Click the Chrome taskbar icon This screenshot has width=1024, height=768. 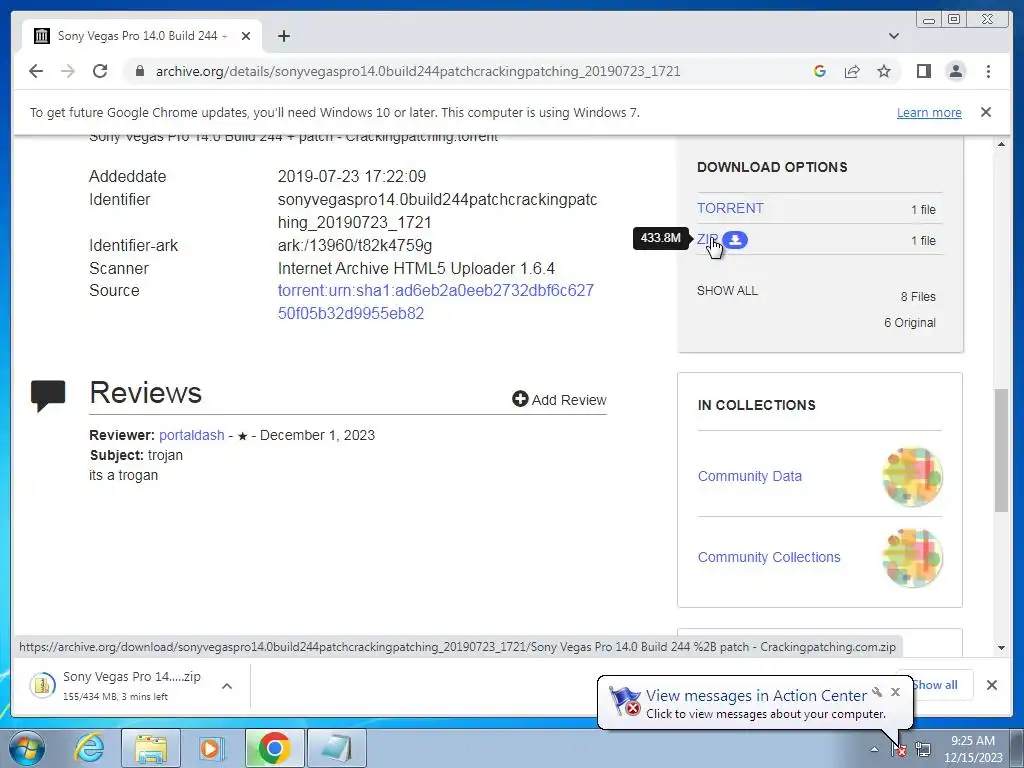coord(274,748)
